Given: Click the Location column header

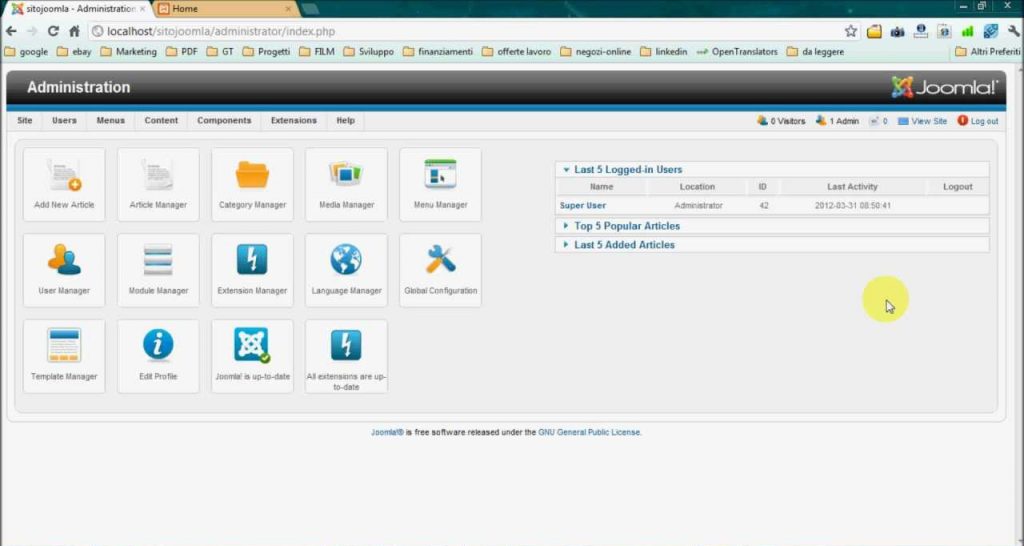Looking at the screenshot, I should click(697, 187).
